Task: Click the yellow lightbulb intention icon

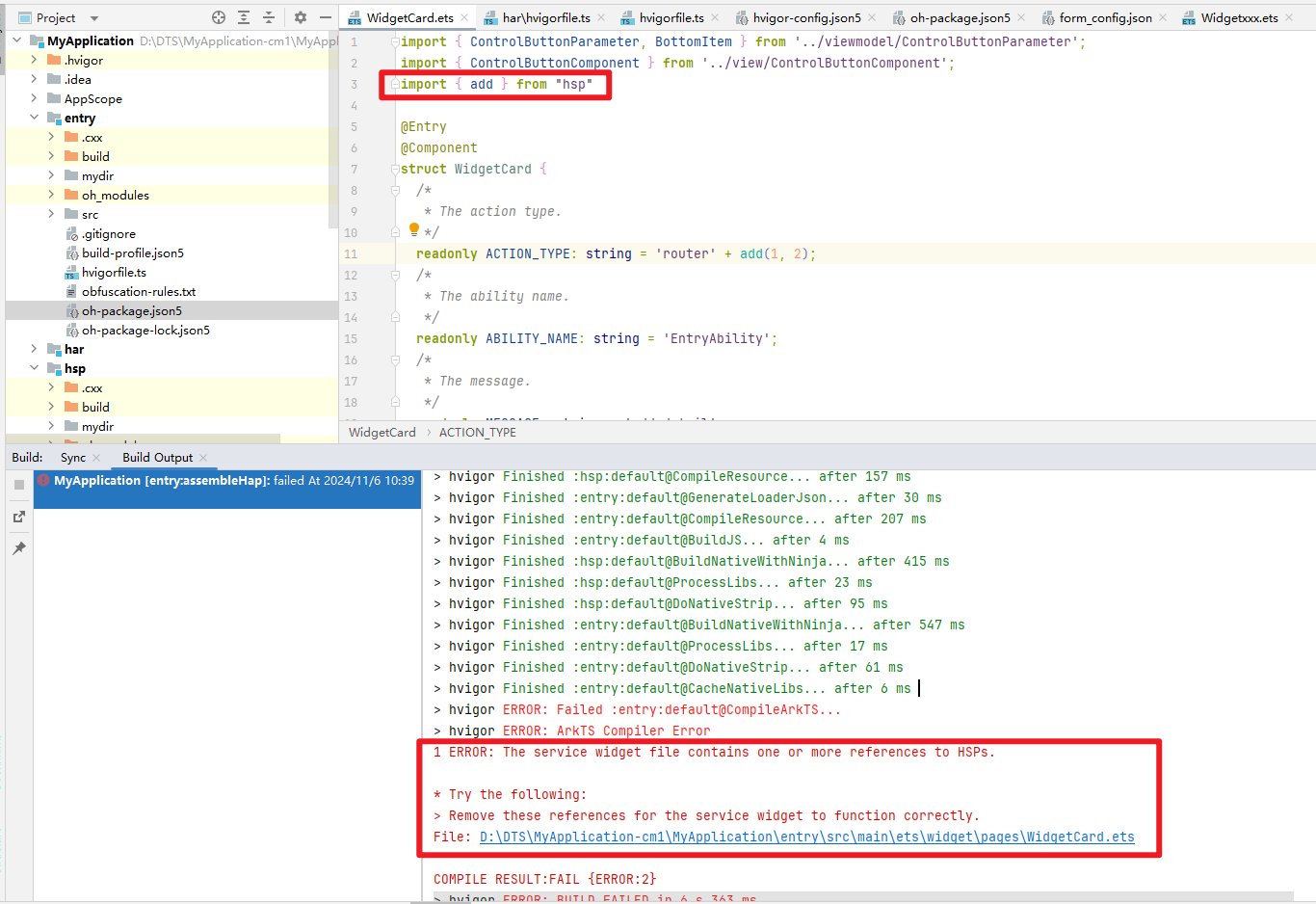Action: 414,229
